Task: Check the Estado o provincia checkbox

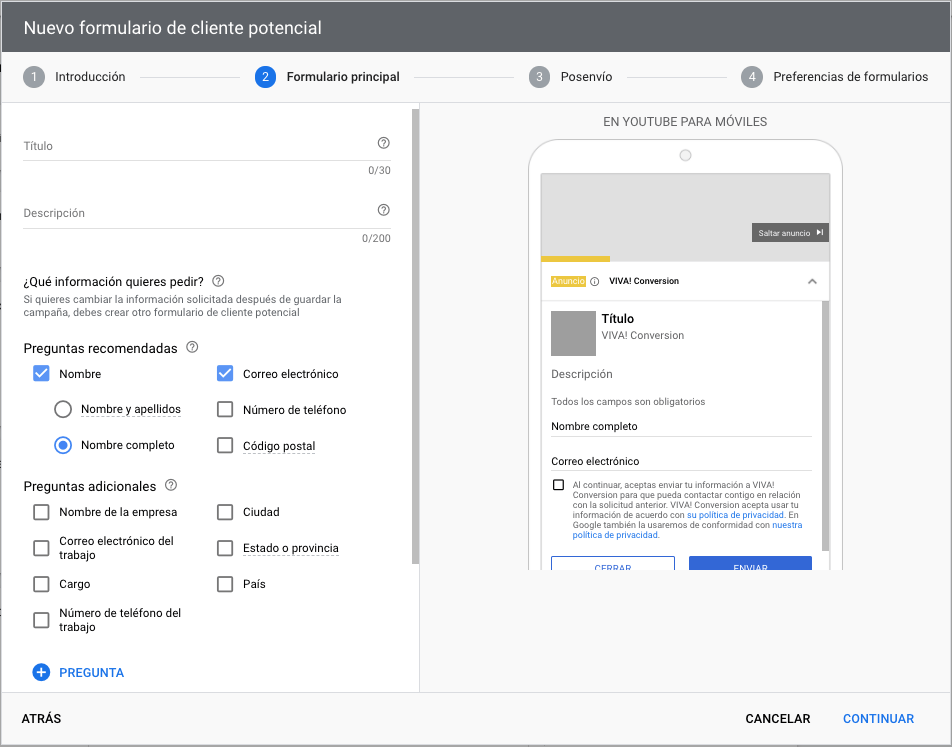Action: (x=225, y=548)
